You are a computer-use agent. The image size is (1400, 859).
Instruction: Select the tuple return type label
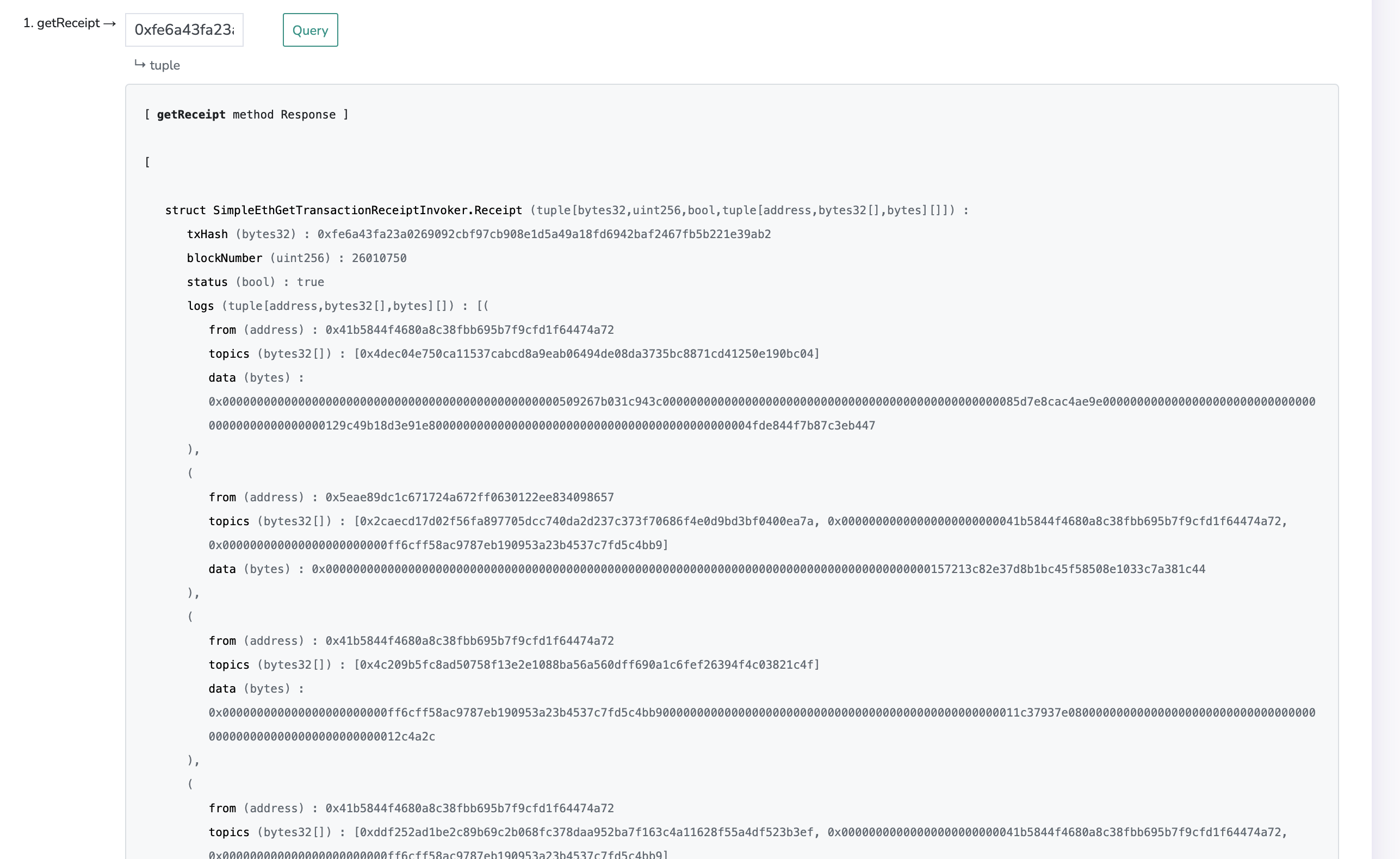pyautogui.click(x=164, y=65)
